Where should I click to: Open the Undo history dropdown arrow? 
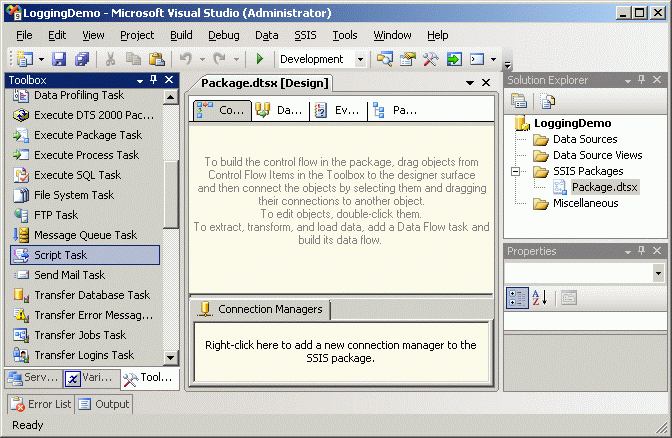tap(202, 59)
